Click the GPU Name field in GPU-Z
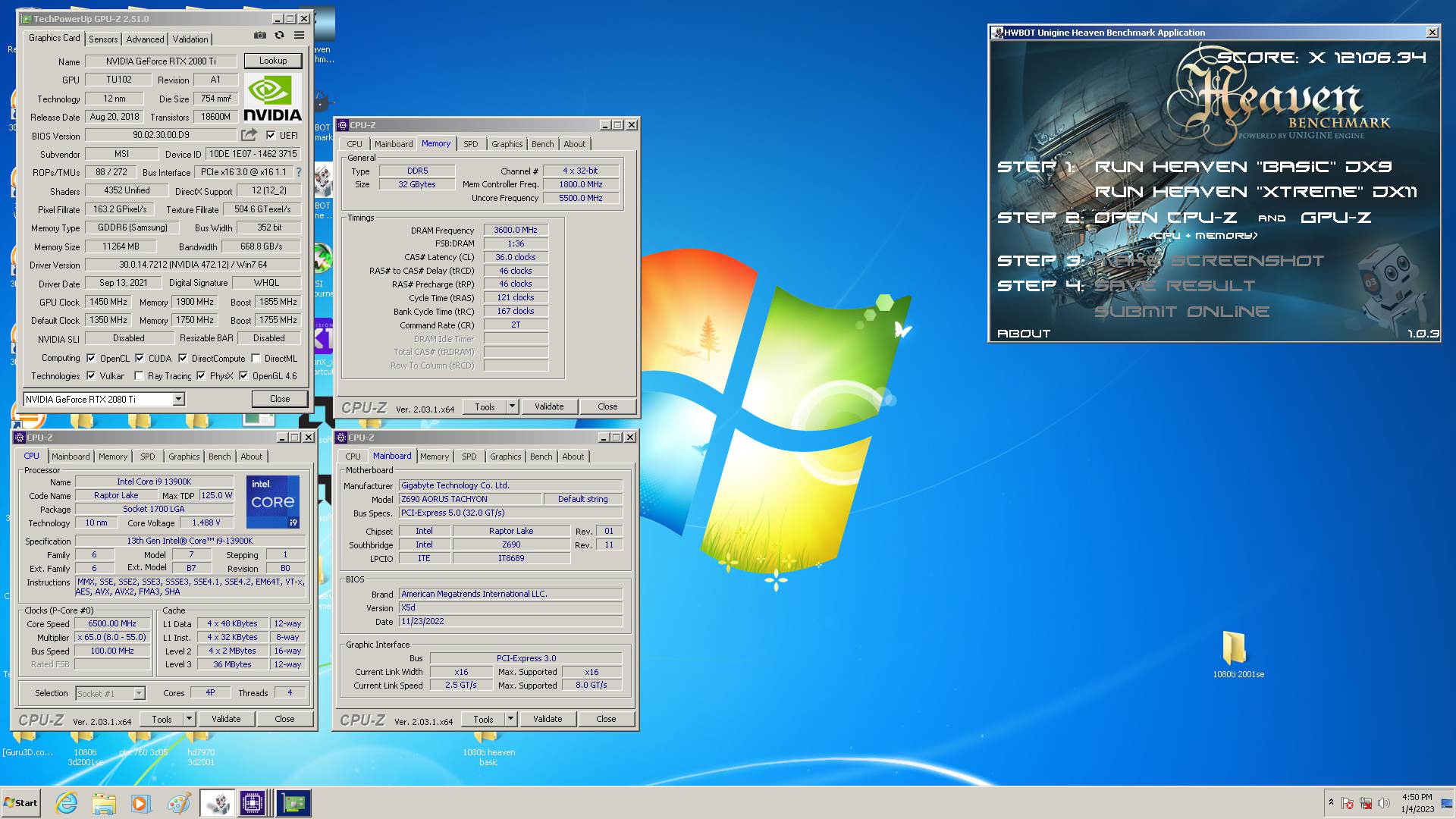 click(161, 61)
